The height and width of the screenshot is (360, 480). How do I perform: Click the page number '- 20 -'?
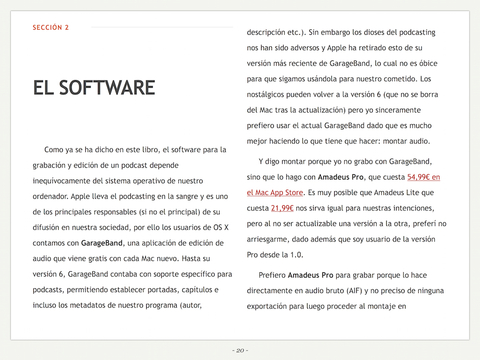[x=240, y=350]
